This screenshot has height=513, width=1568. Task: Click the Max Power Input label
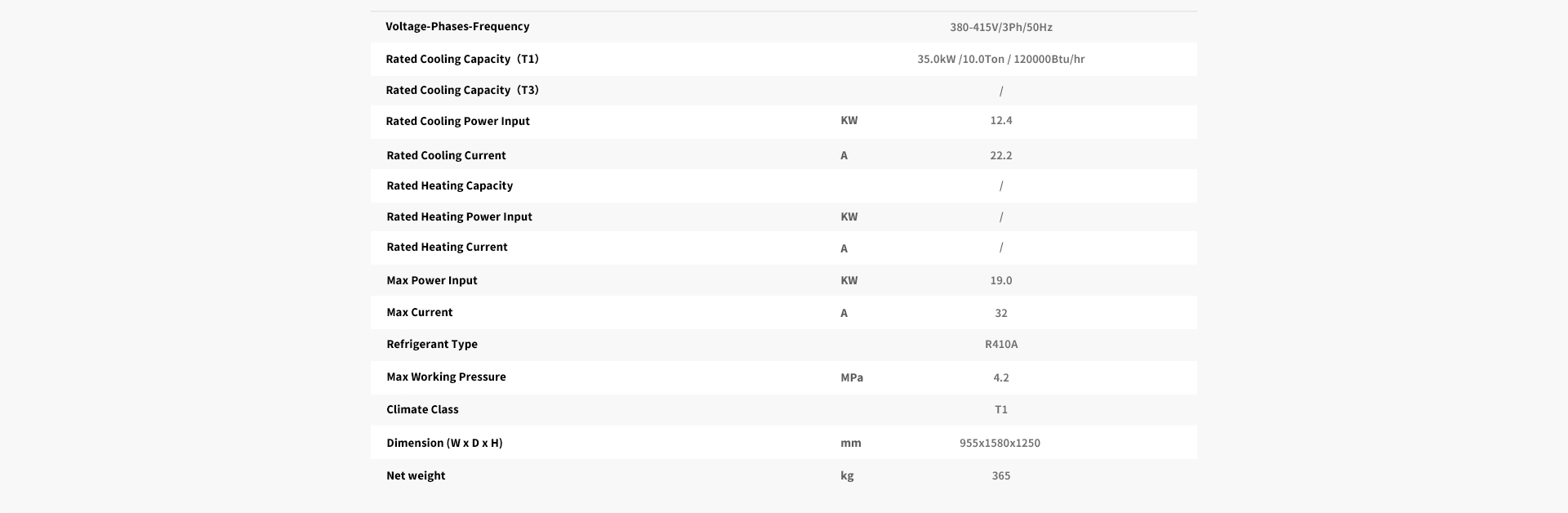tap(431, 280)
